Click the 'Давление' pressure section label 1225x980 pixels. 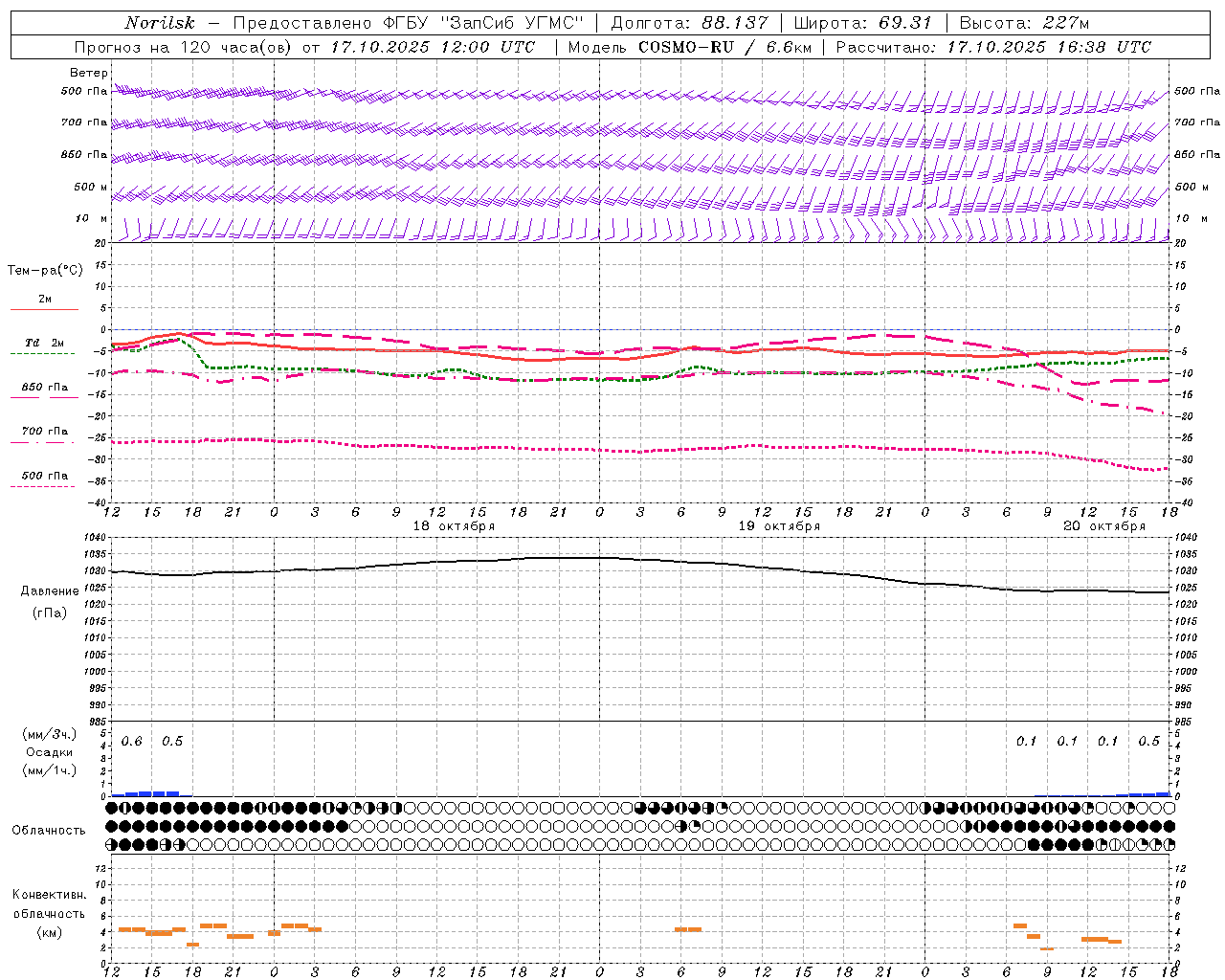click(50, 591)
